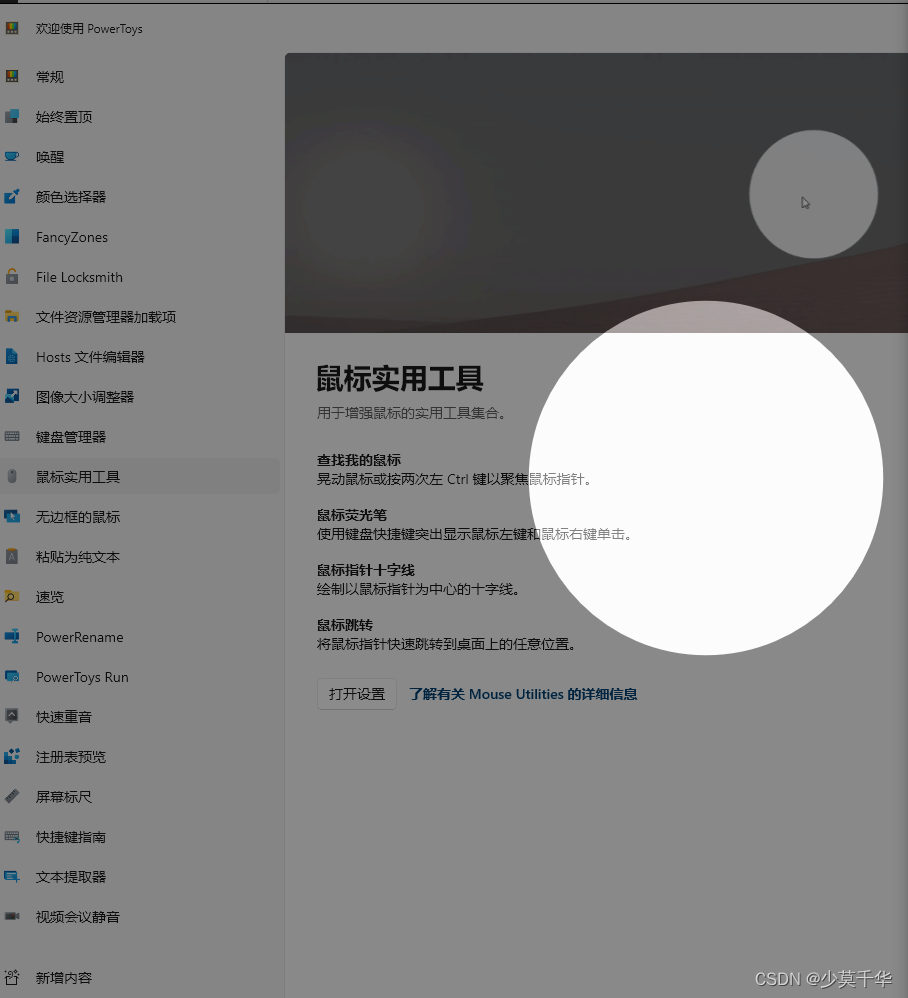Click the 快速重音 icon
Viewport: 908px width, 998px height.
coord(11,717)
